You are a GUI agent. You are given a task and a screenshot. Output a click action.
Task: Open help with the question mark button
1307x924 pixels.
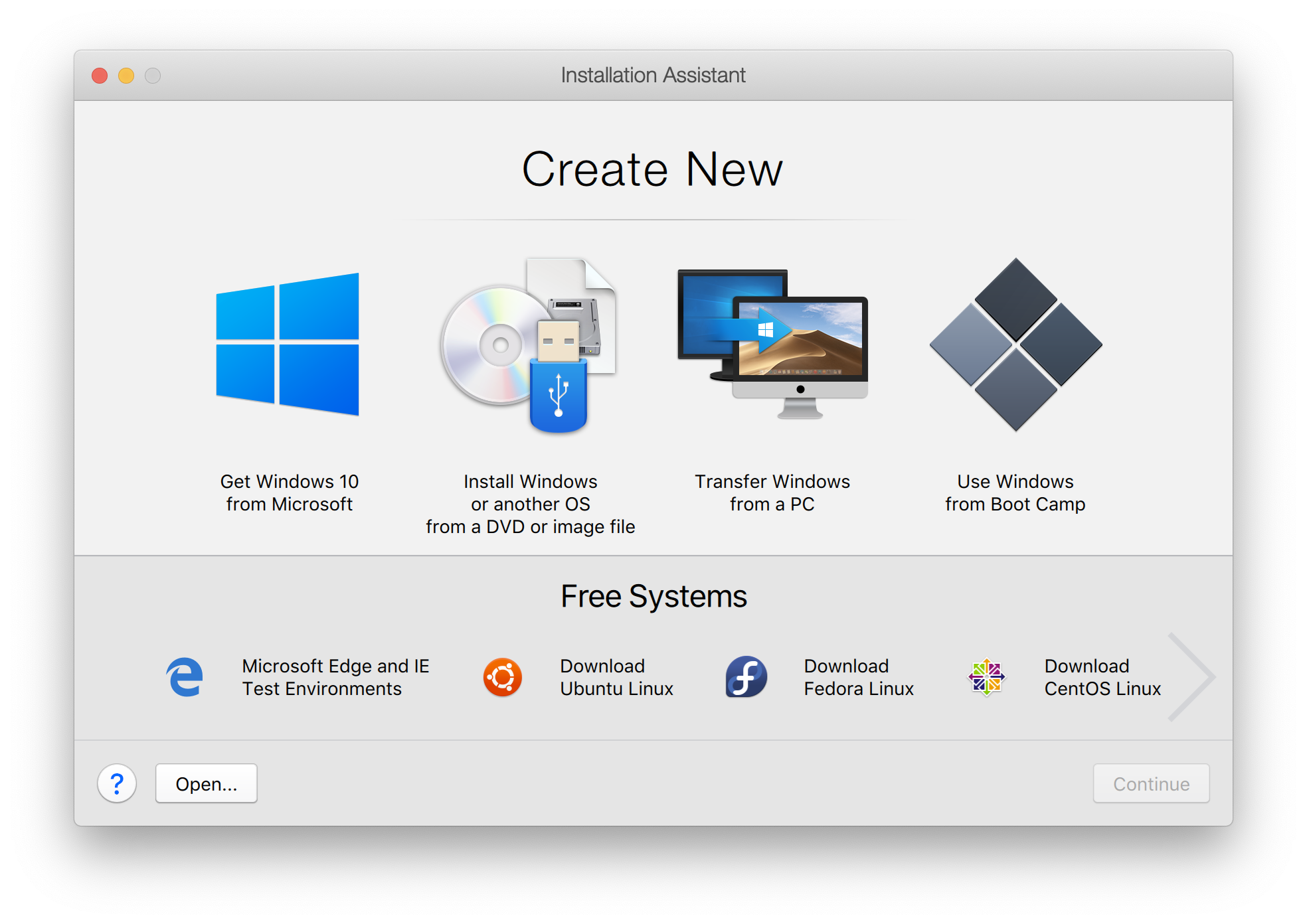117,784
